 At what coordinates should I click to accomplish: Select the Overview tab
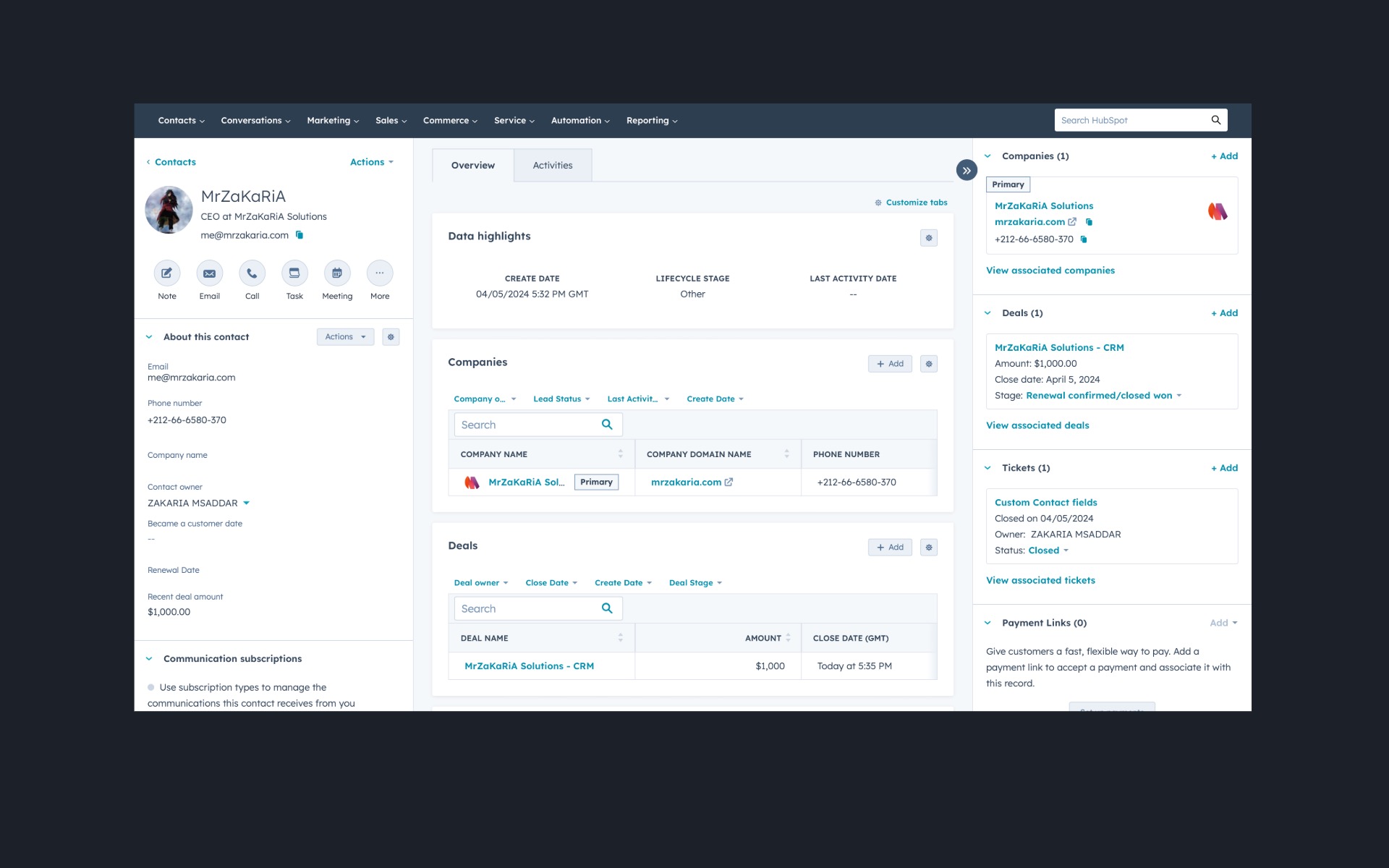click(x=473, y=165)
